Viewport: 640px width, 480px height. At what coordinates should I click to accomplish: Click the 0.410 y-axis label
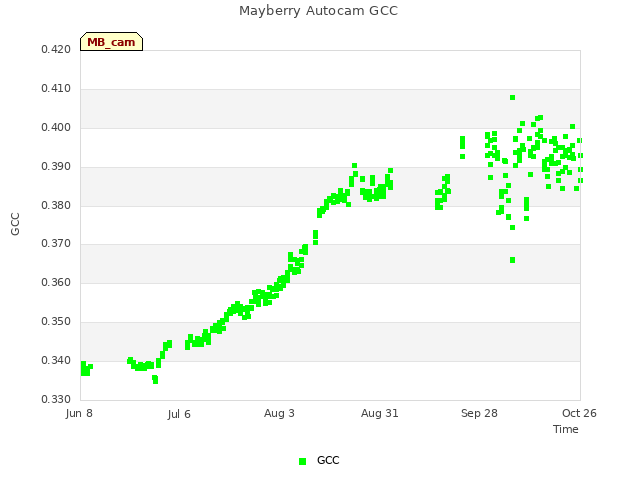(56, 88)
